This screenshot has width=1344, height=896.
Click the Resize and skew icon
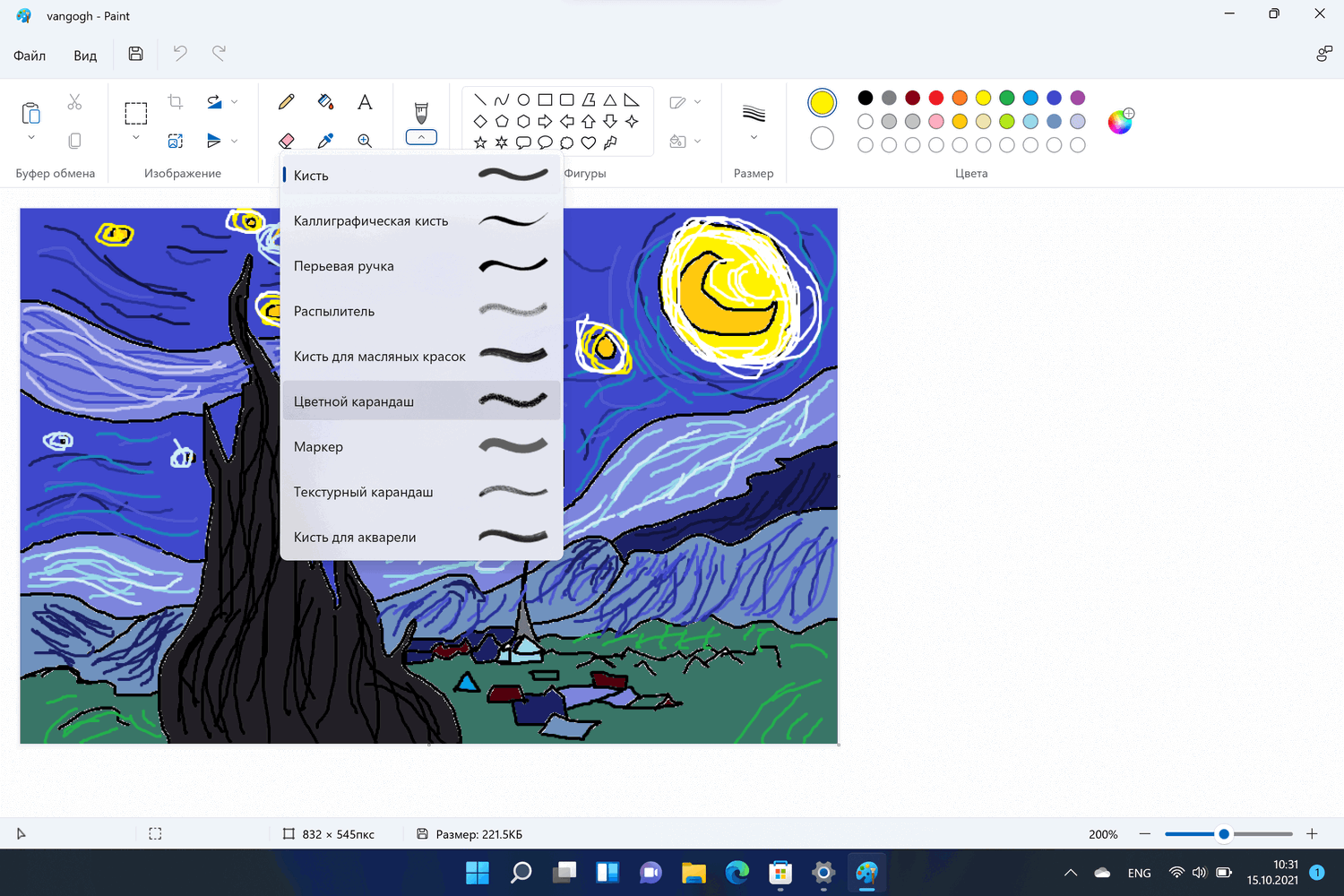pos(176,141)
